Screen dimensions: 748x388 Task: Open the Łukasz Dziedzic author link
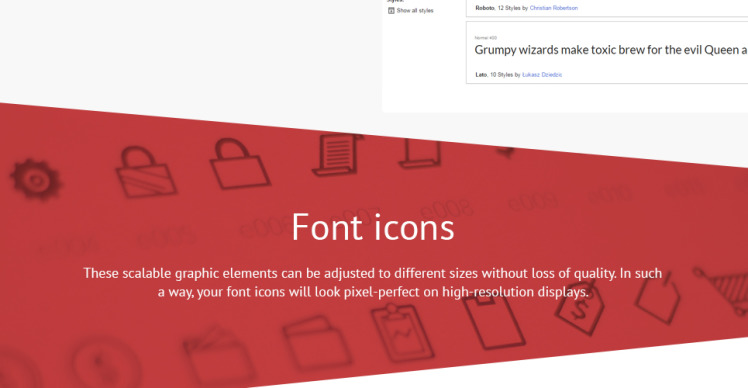[x=542, y=74]
